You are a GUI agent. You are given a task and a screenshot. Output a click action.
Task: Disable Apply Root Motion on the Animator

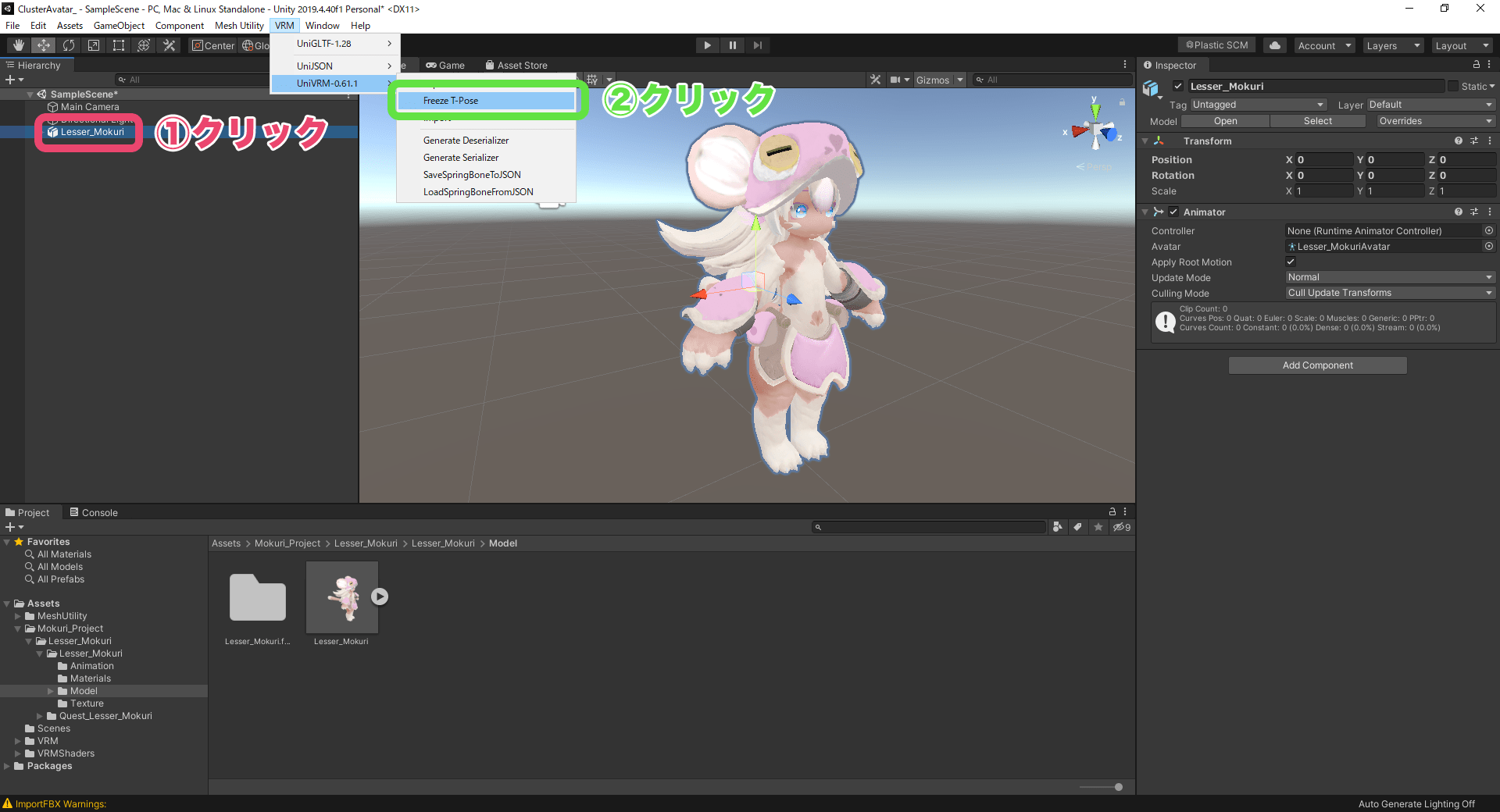pos(1290,262)
